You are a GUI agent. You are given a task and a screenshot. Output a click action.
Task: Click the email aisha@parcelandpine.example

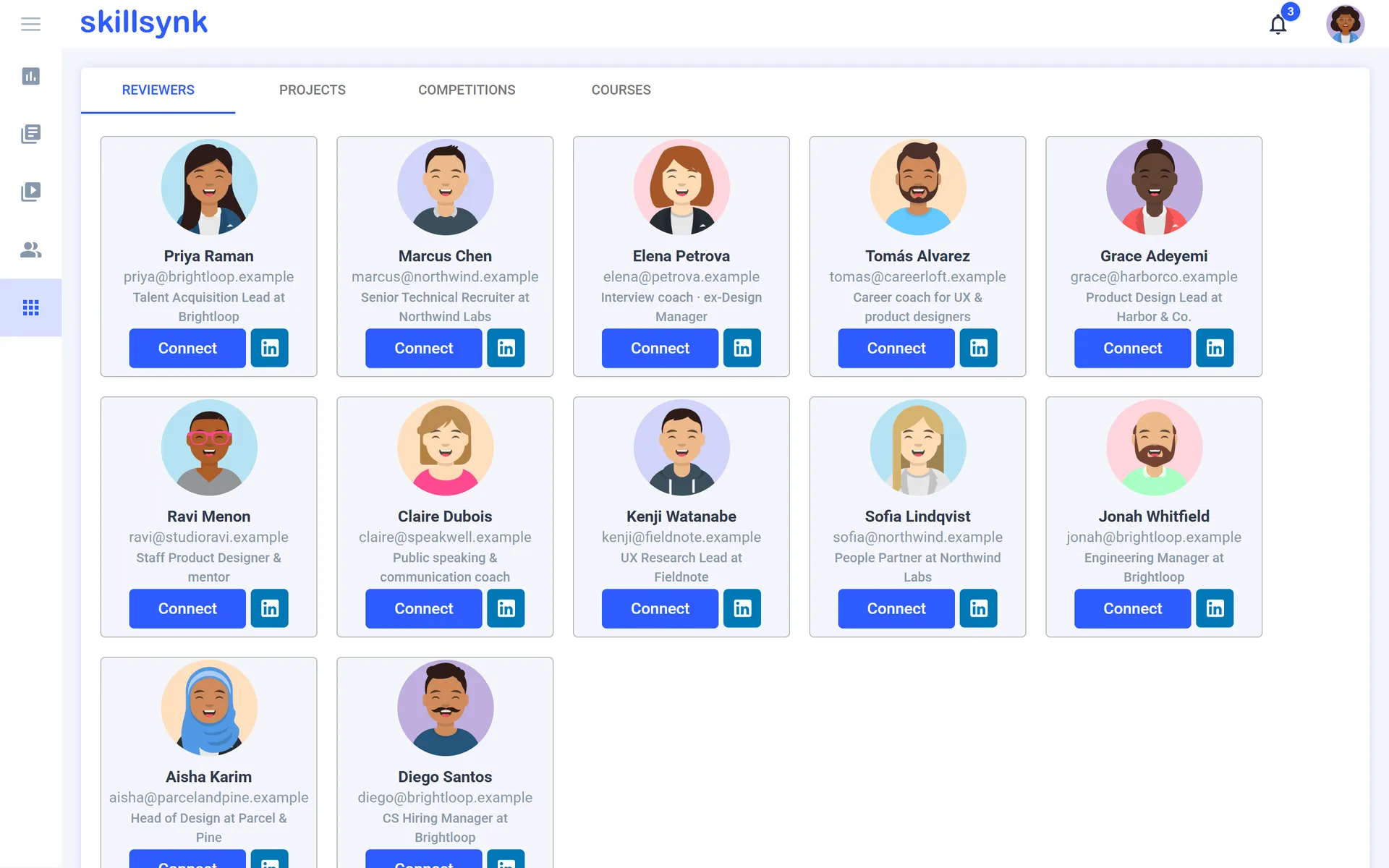[x=208, y=797]
